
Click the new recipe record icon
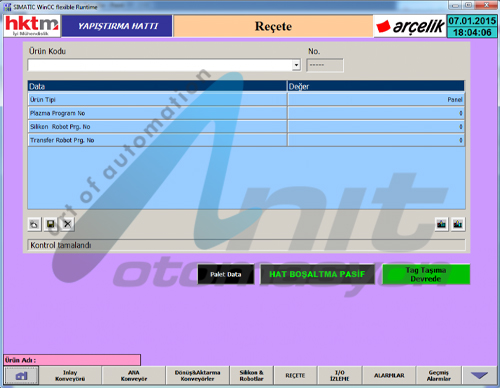coord(34,224)
